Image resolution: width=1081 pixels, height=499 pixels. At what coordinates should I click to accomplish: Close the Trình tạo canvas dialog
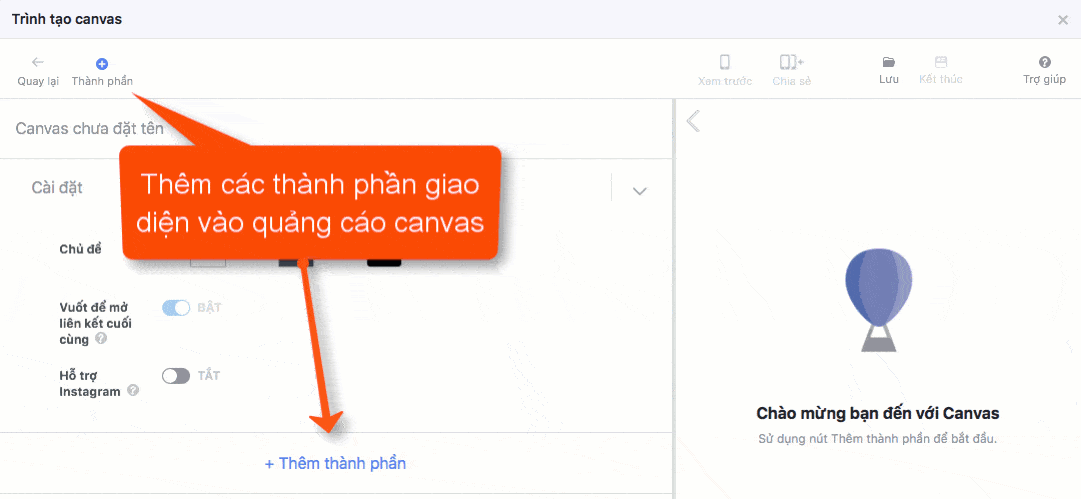point(1063,20)
